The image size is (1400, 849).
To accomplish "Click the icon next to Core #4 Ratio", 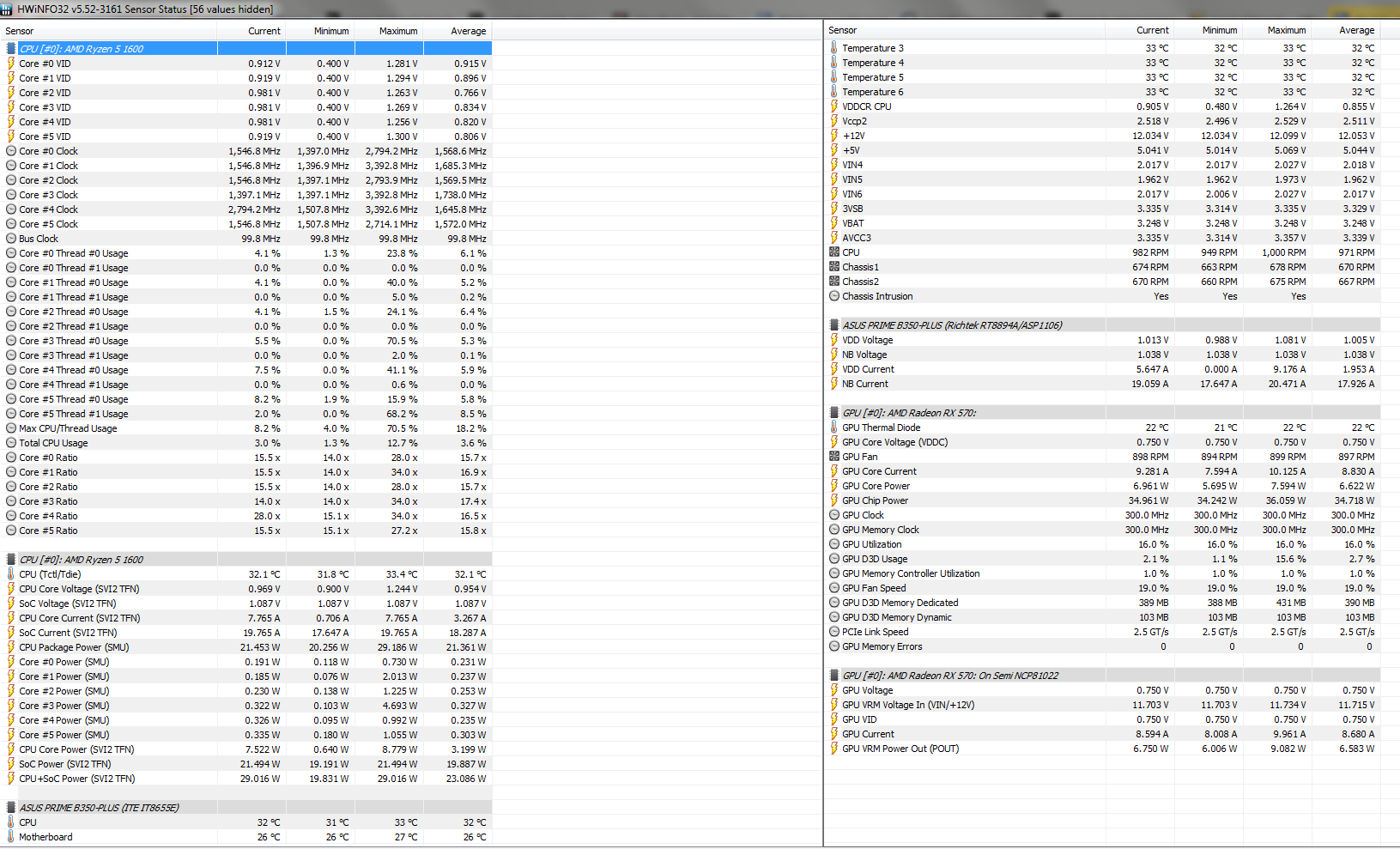I will tap(11, 516).
